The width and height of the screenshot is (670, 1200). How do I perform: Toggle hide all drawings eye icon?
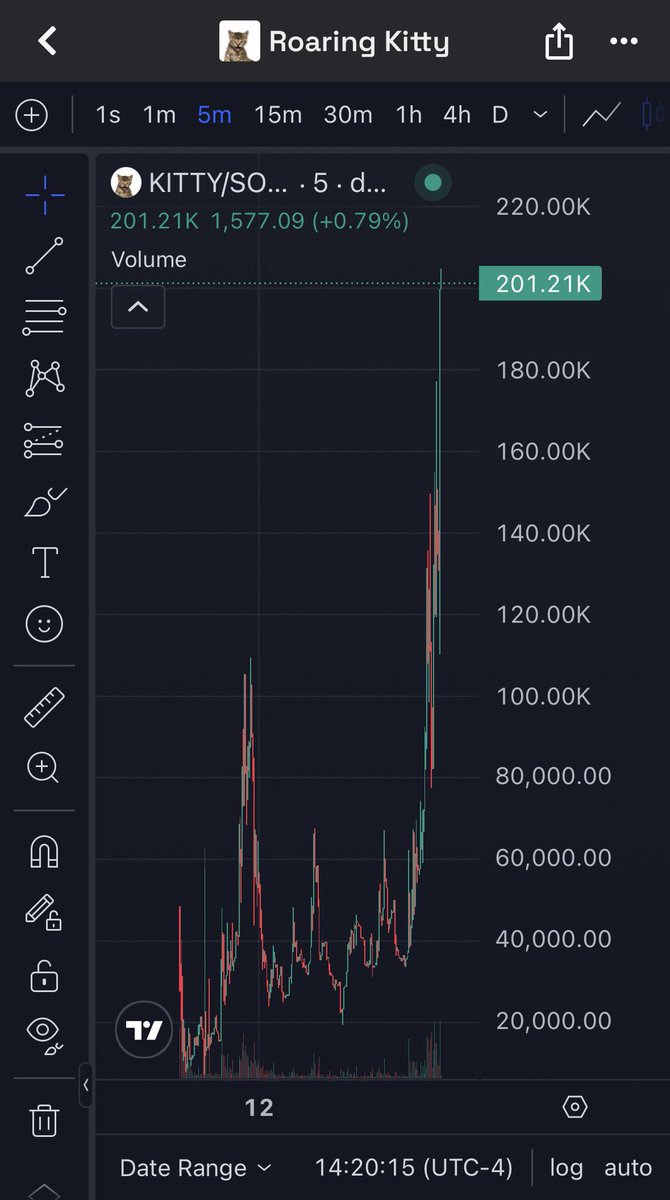(x=45, y=1034)
